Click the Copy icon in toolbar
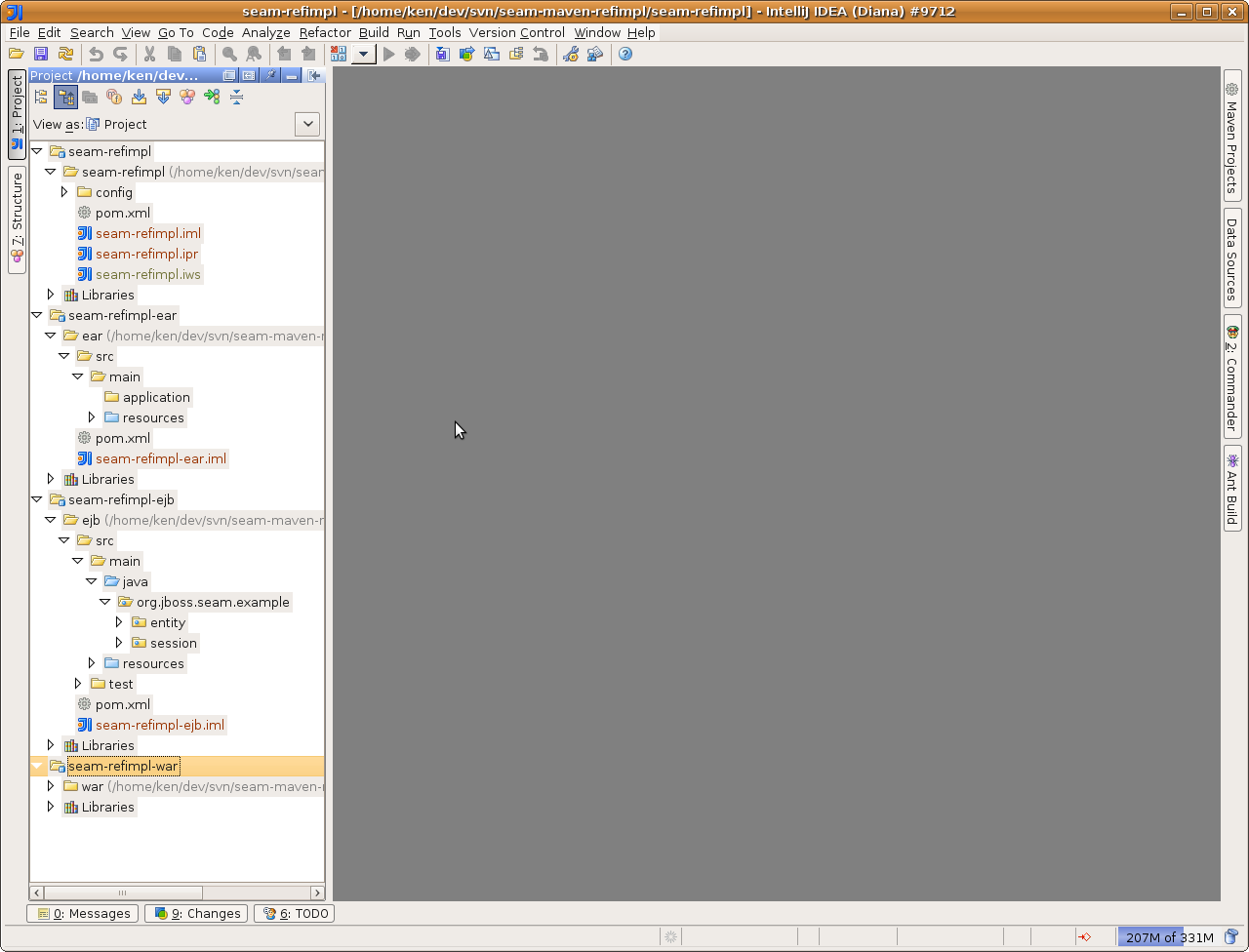 pyautogui.click(x=175, y=55)
